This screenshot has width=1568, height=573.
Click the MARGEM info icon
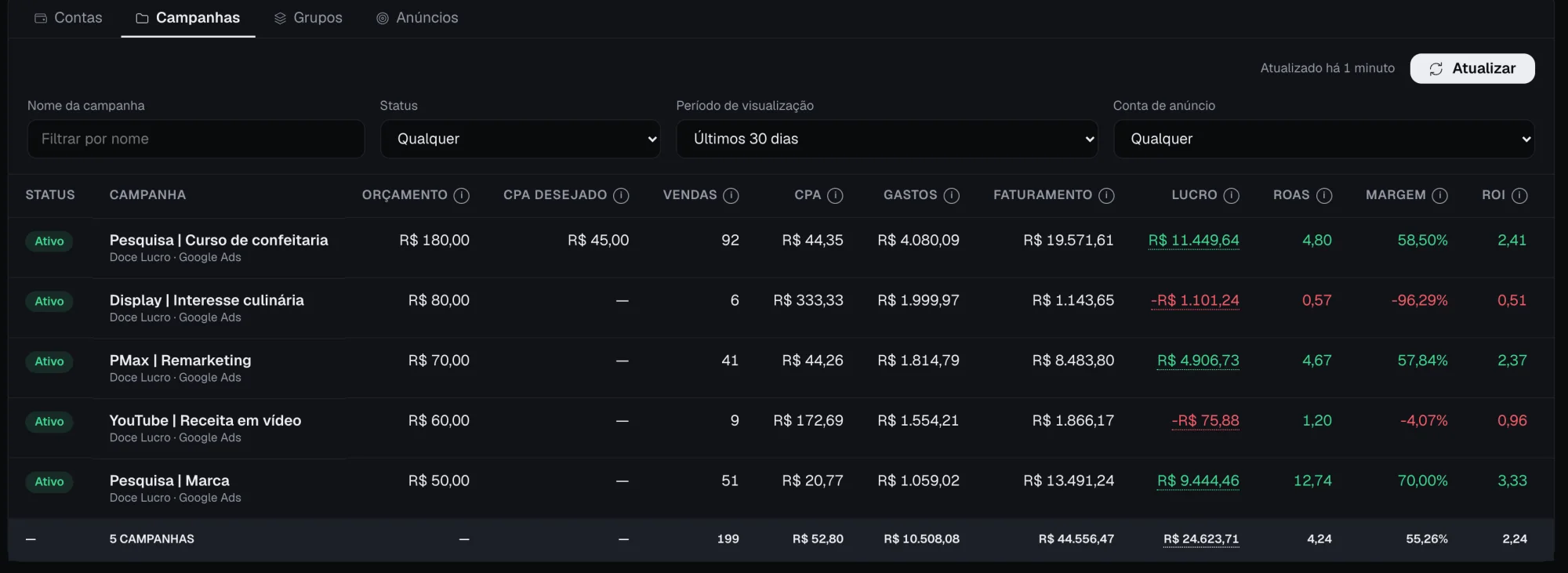[x=1439, y=195]
